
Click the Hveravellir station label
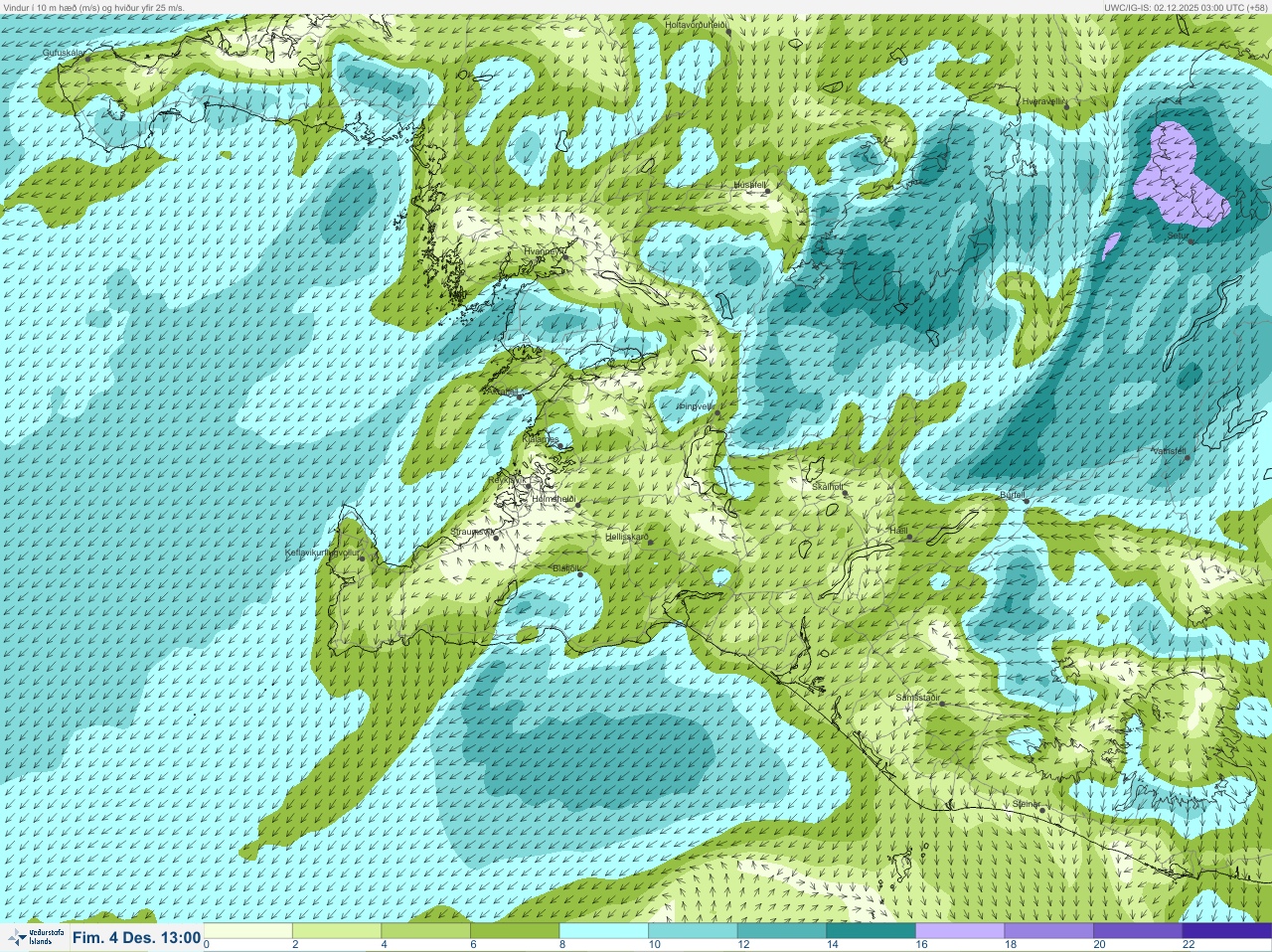click(x=1043, y=101)
